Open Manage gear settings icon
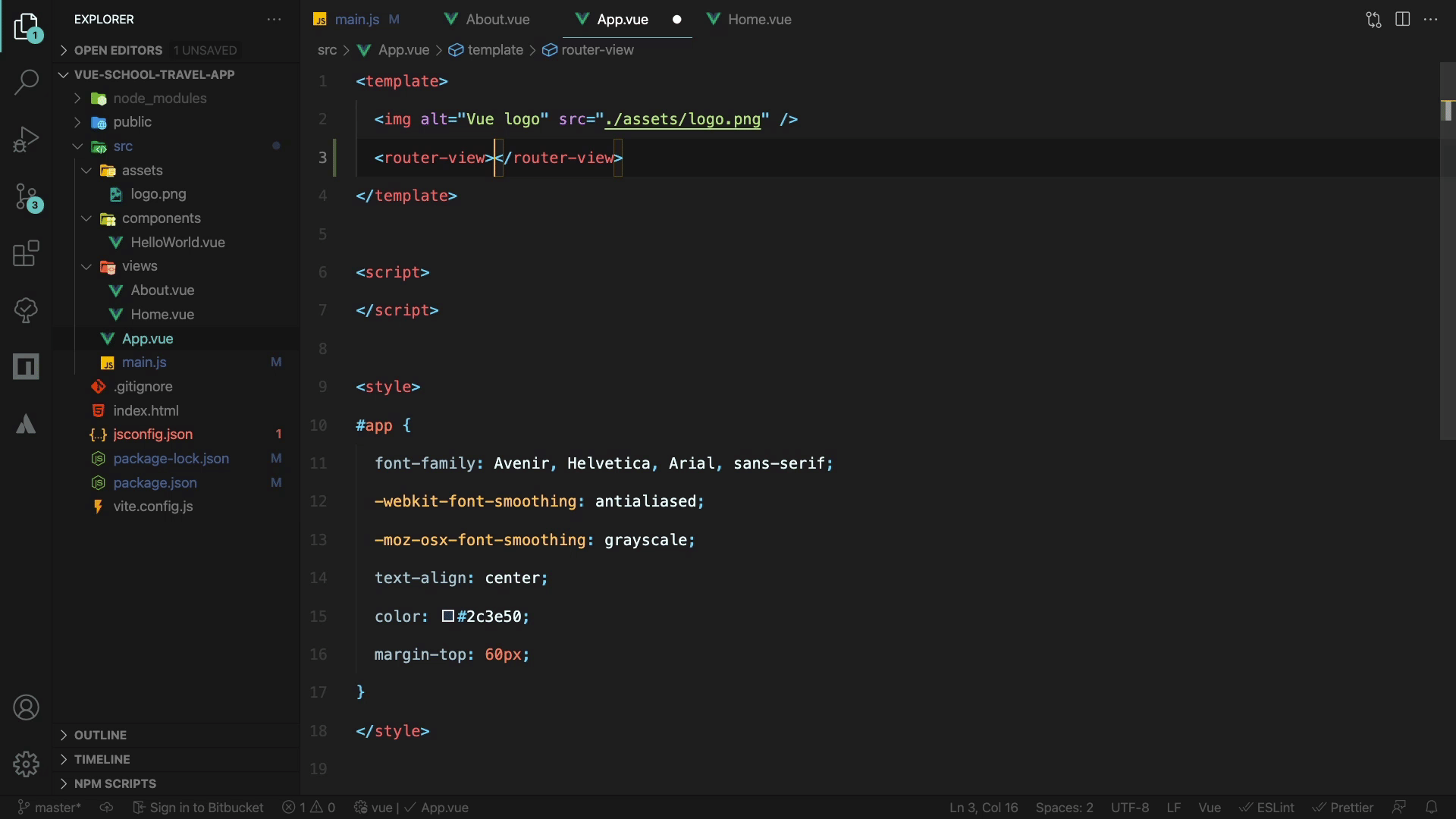This screenshot has height=819, width=1456. click(x=26, y=764)
